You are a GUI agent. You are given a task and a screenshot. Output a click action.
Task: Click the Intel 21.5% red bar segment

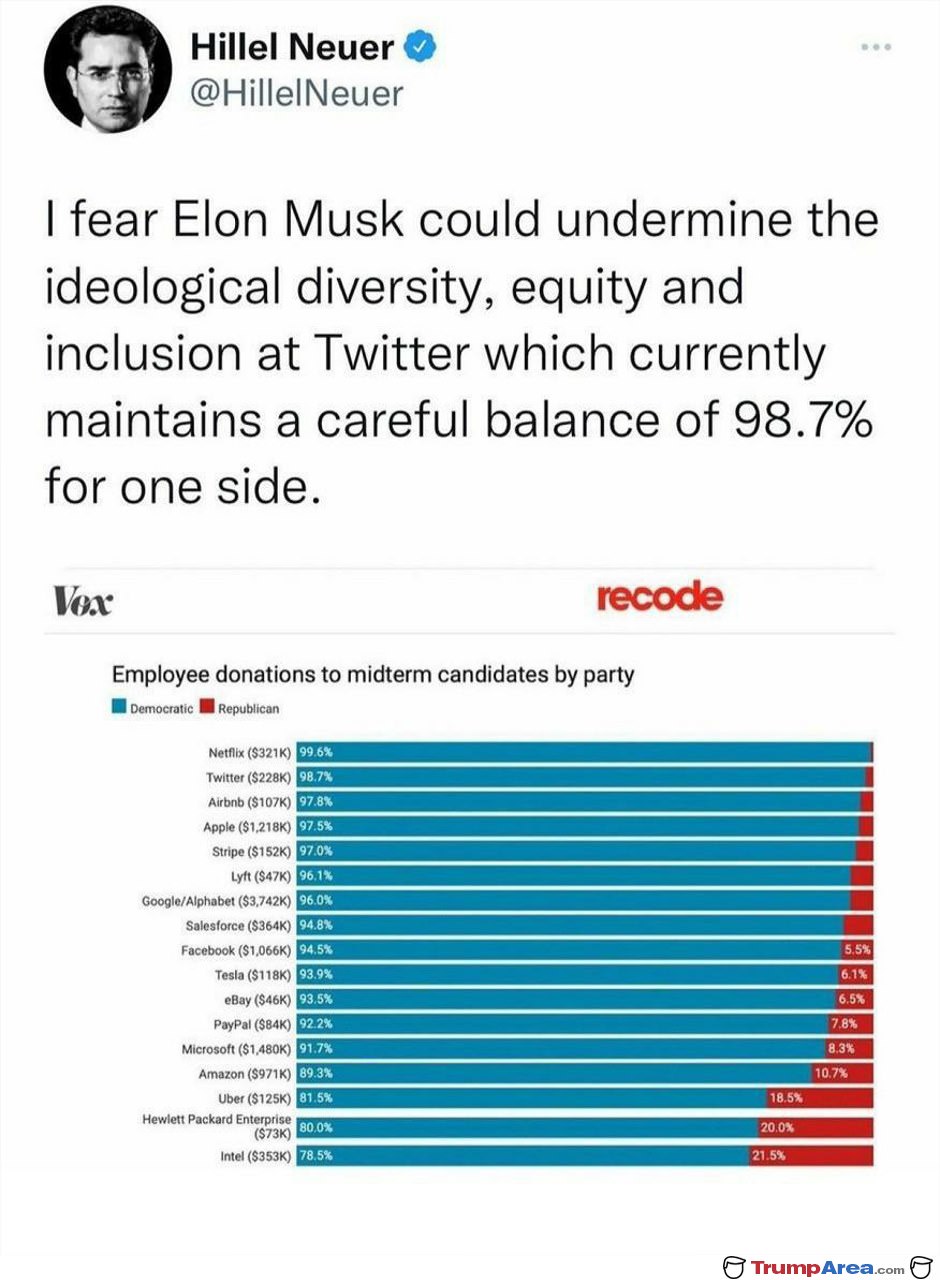[x=811, y=1156]
